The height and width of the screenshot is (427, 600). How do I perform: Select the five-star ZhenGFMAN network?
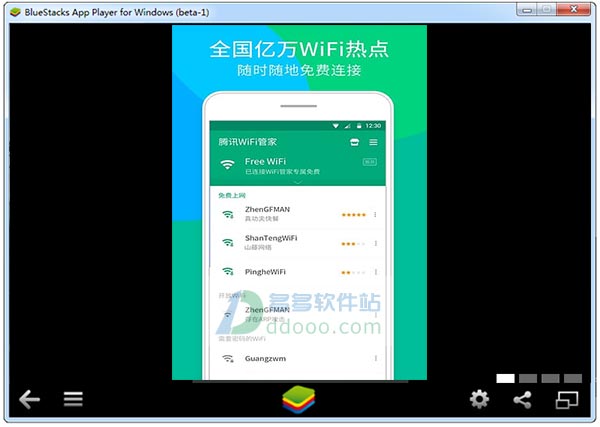pyautogui.click(x=297, y=214)
